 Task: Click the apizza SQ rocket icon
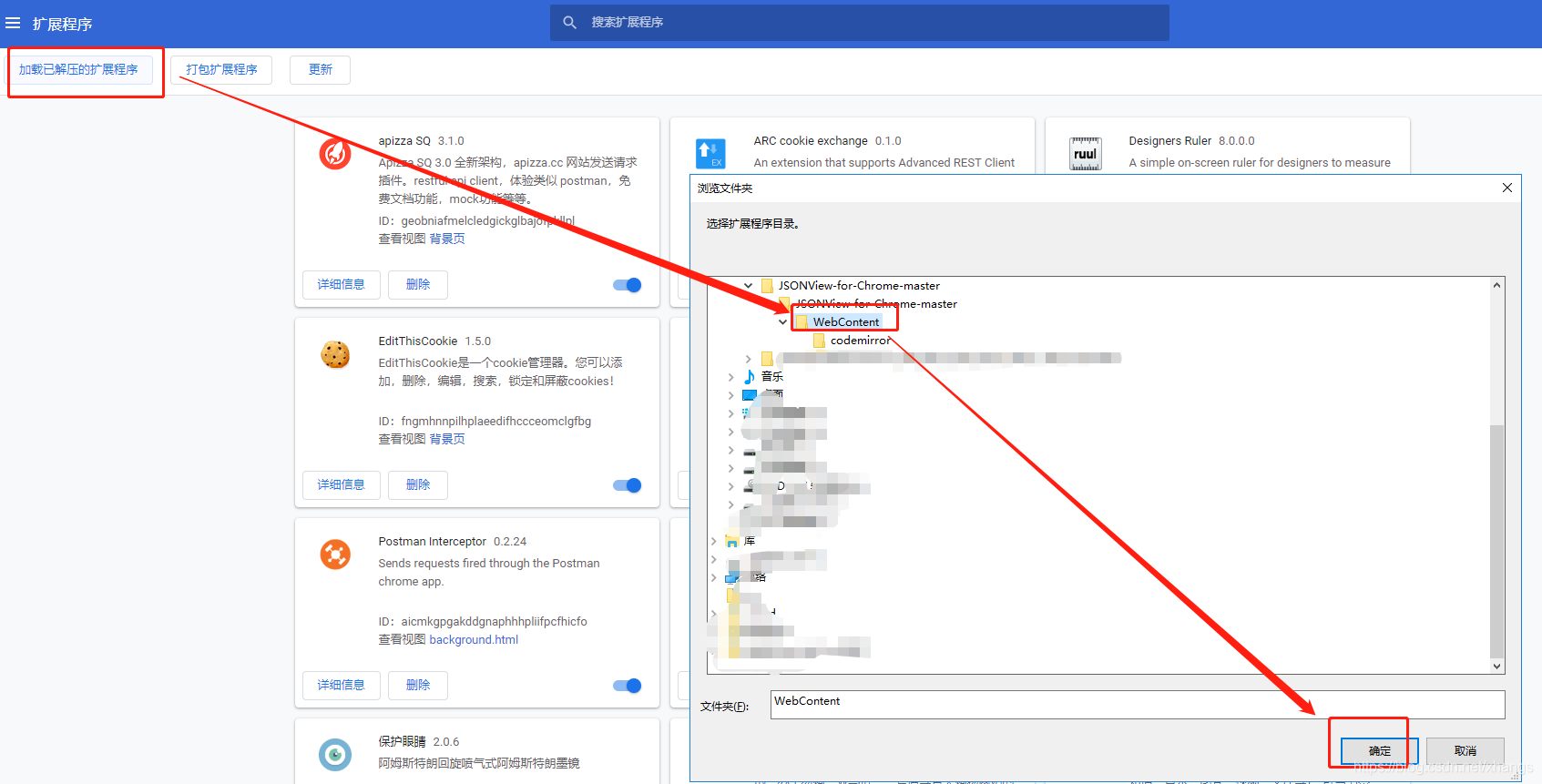click(x=335, y=153)
